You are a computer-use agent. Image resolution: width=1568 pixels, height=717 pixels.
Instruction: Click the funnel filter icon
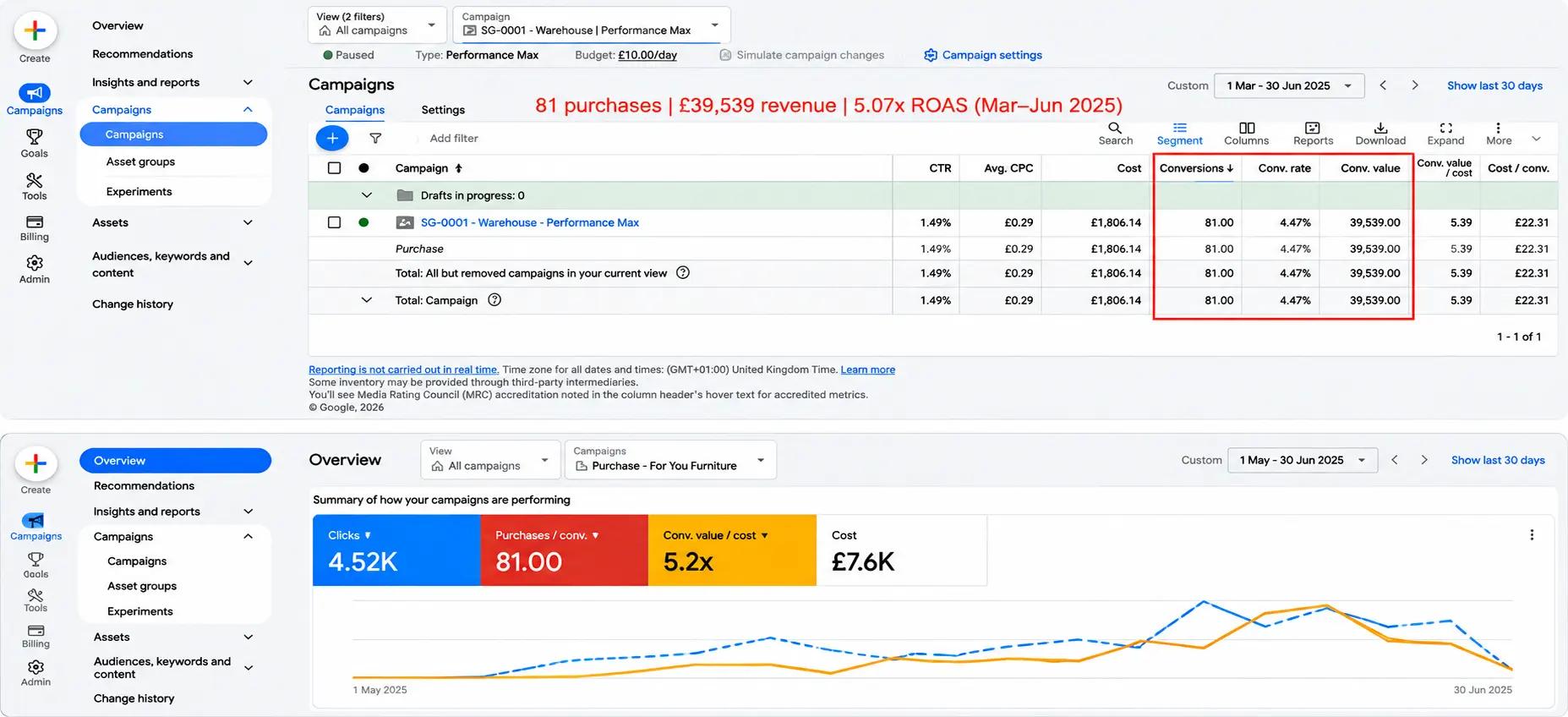(x=375, y=138)
